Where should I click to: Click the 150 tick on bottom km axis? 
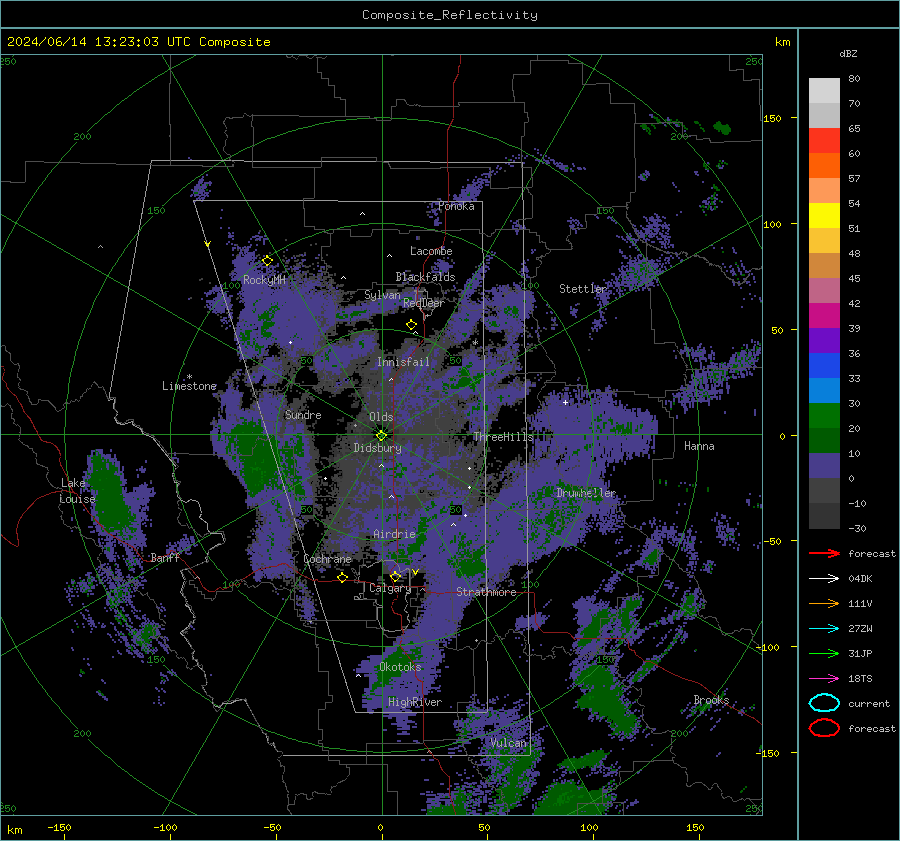coord(695,827)
